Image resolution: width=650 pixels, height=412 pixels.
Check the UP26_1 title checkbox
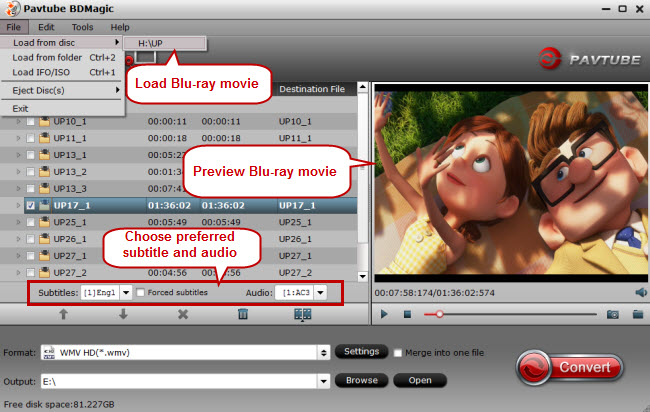coord(30,239)
